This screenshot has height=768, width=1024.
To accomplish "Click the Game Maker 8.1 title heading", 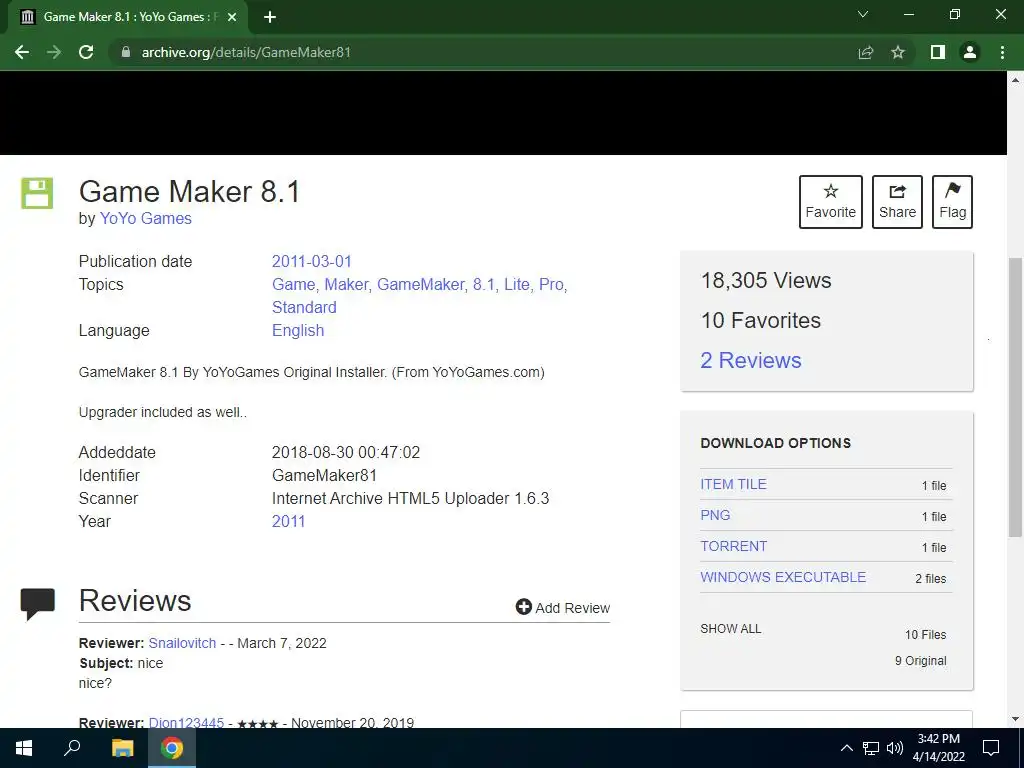I will point(189,192).
